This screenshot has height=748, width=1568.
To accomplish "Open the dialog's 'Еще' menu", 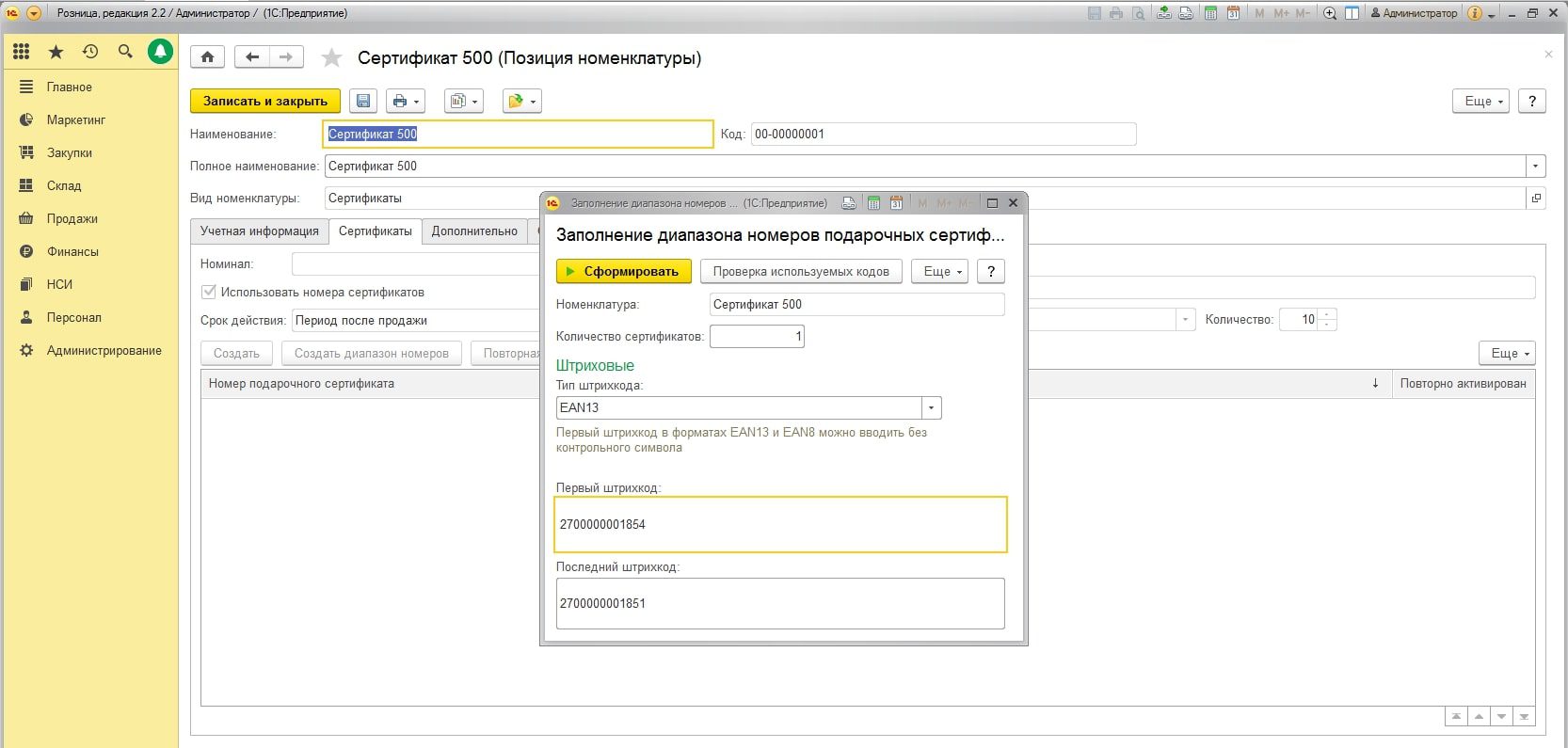I will [939, 271].
